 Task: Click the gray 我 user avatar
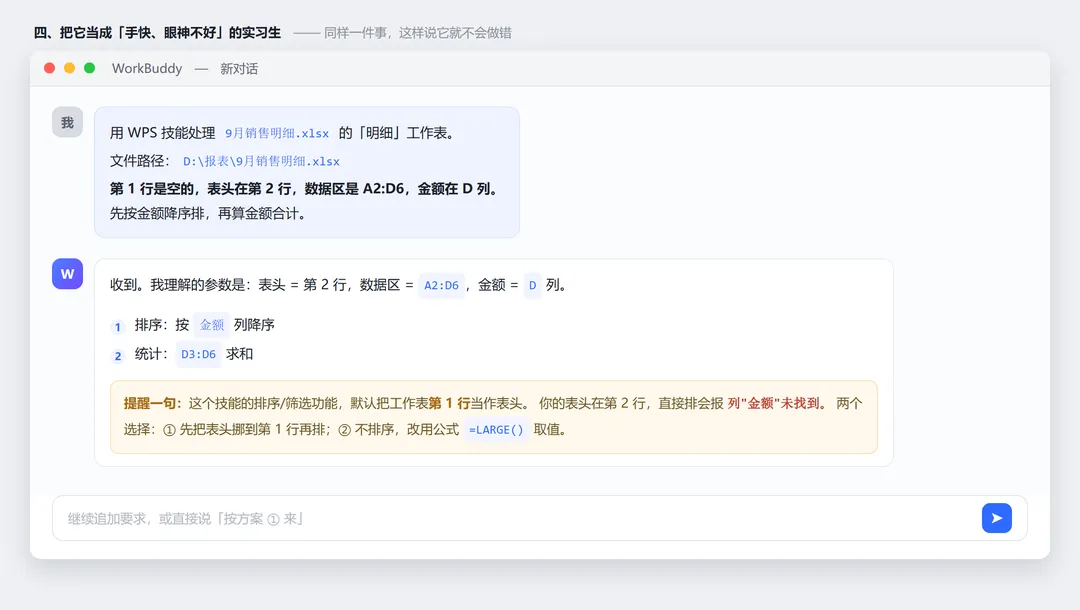click(68, 123)
